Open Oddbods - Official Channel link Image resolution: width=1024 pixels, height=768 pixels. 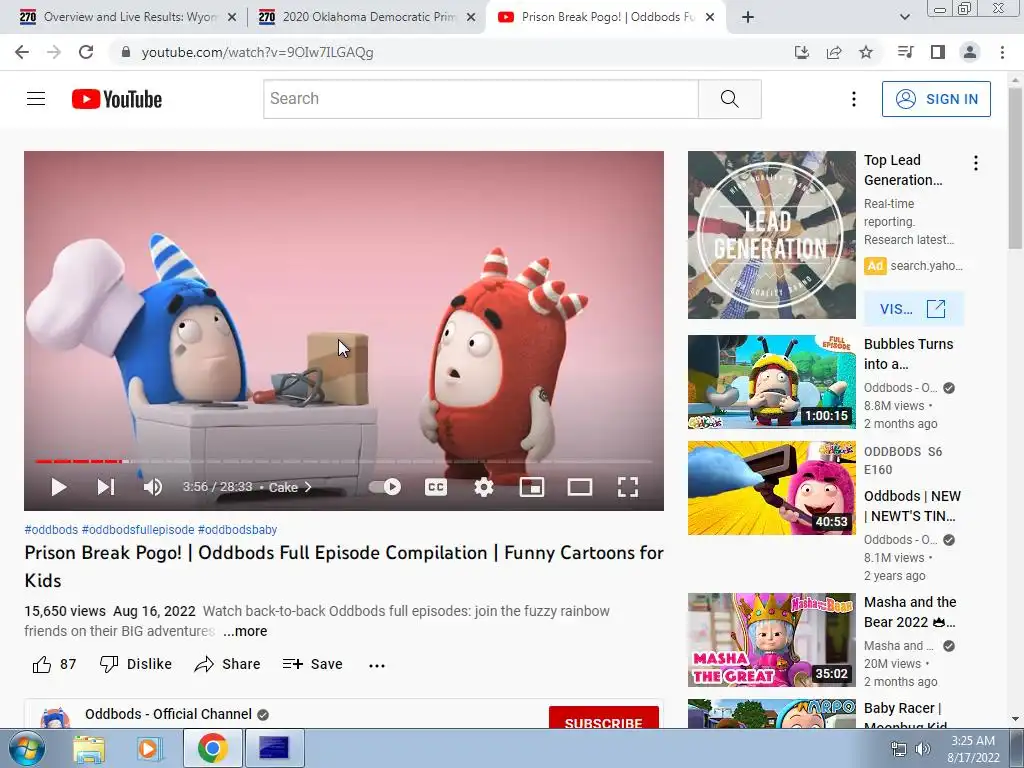tap(168, 714)
